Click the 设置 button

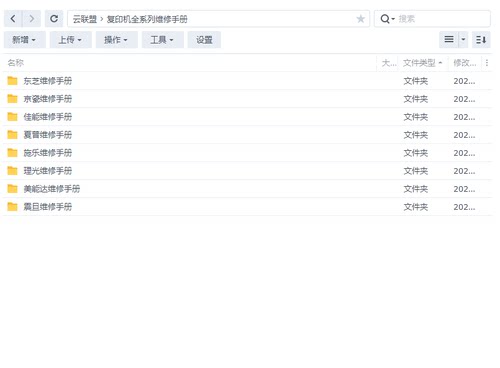tap(204, 40)
